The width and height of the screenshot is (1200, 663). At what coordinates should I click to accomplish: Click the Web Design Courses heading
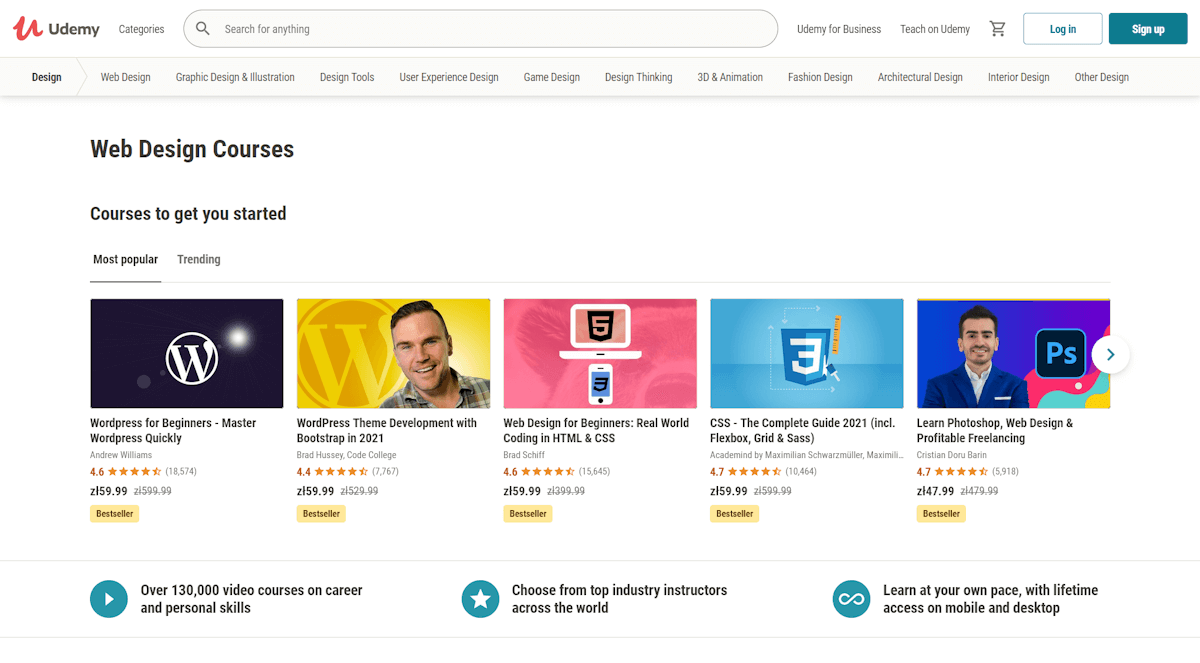tap(192, 149)
